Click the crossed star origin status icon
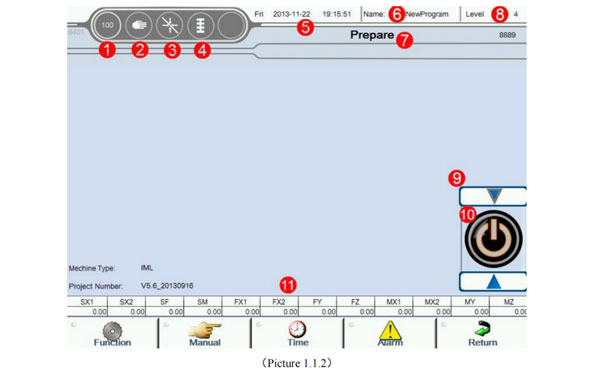The height and width of the screenshot is (372, 600). pyautogui.click(x=170, y=26)
